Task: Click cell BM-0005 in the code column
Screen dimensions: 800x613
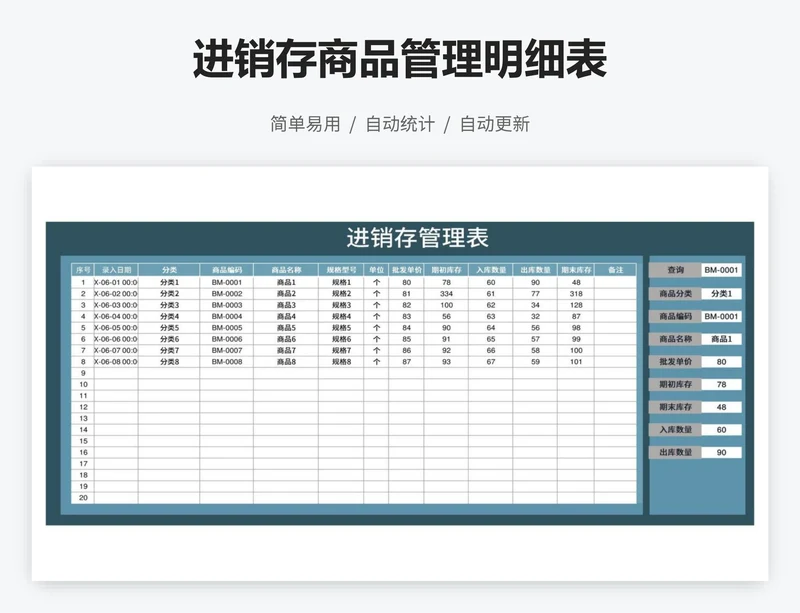Action: [x=226, y=325]
